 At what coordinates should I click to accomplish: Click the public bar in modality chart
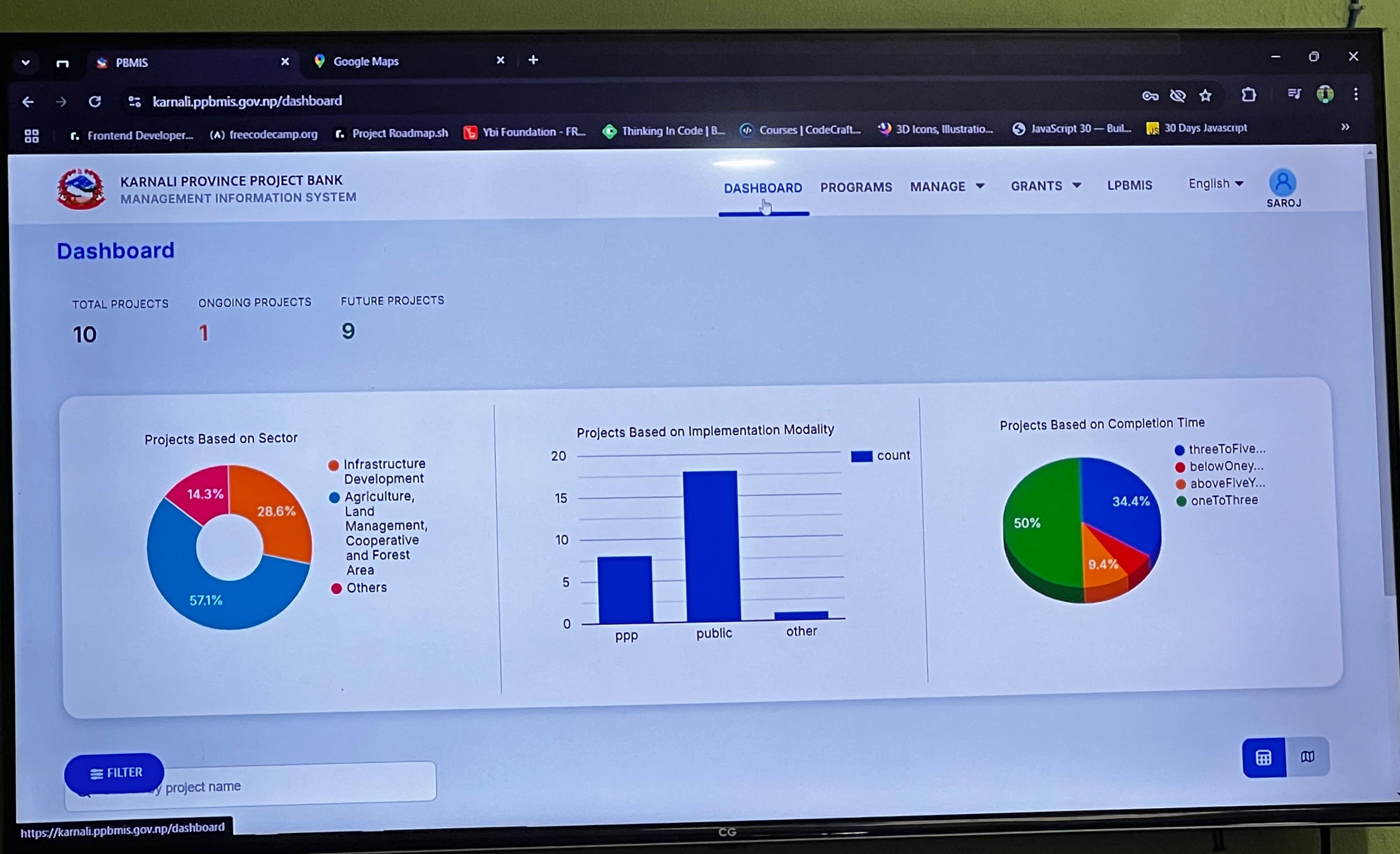[711, 546]
